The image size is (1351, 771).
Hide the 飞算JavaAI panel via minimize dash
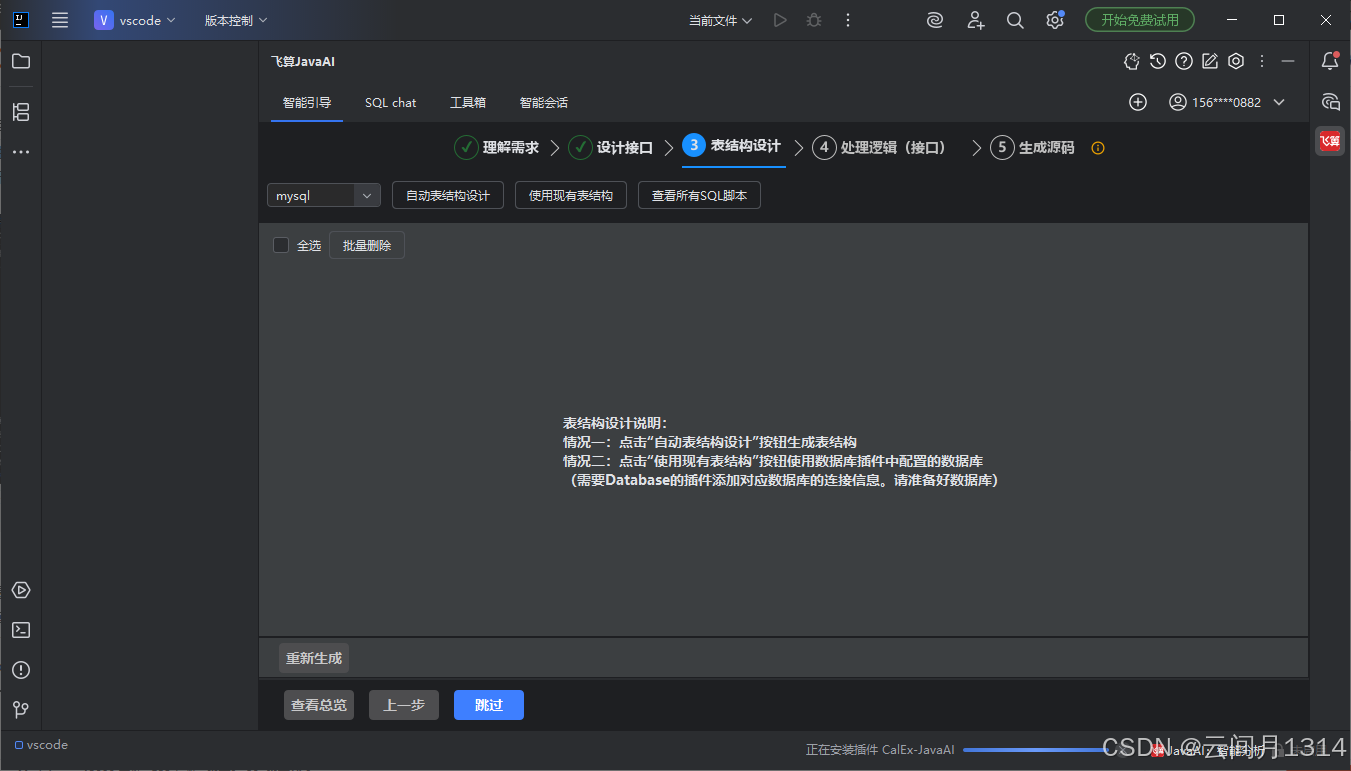(1288, 61)
